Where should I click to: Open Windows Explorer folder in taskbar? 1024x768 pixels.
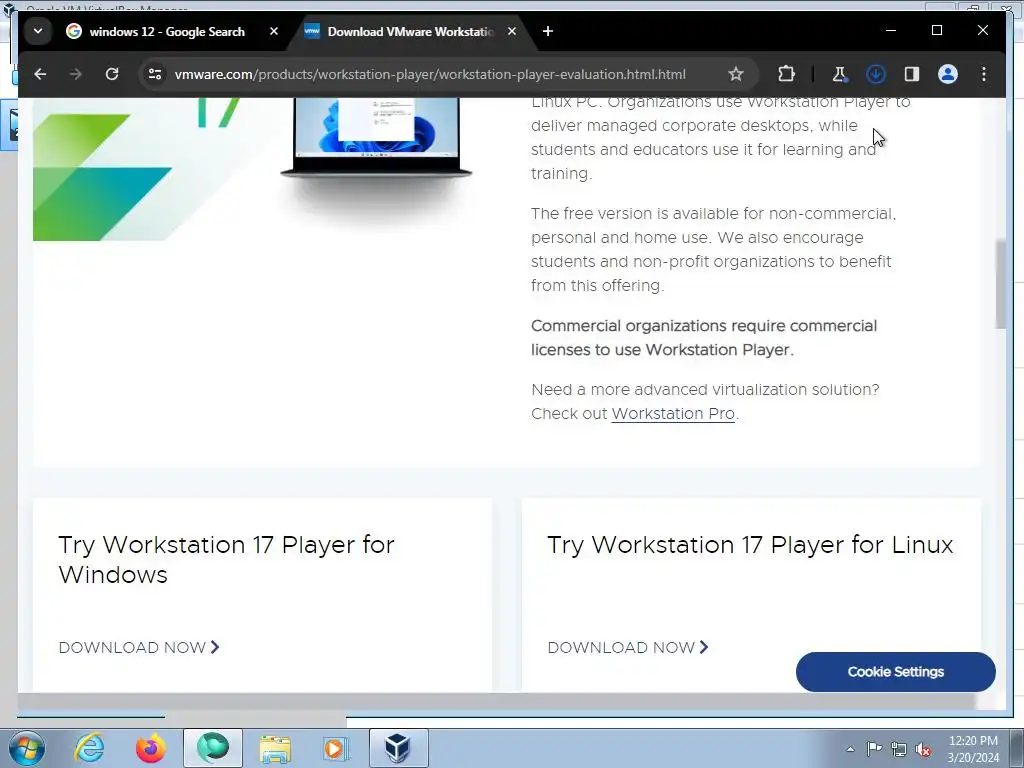pos(275,748)
